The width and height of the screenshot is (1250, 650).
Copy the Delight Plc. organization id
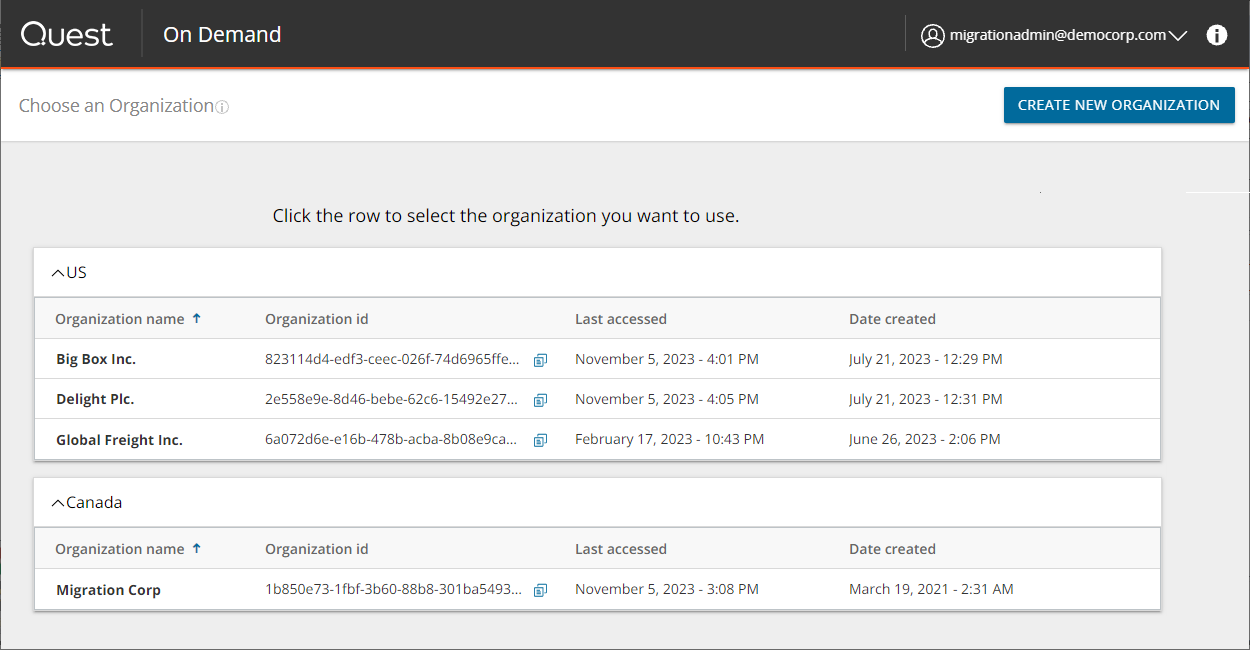tap(540, 400)
